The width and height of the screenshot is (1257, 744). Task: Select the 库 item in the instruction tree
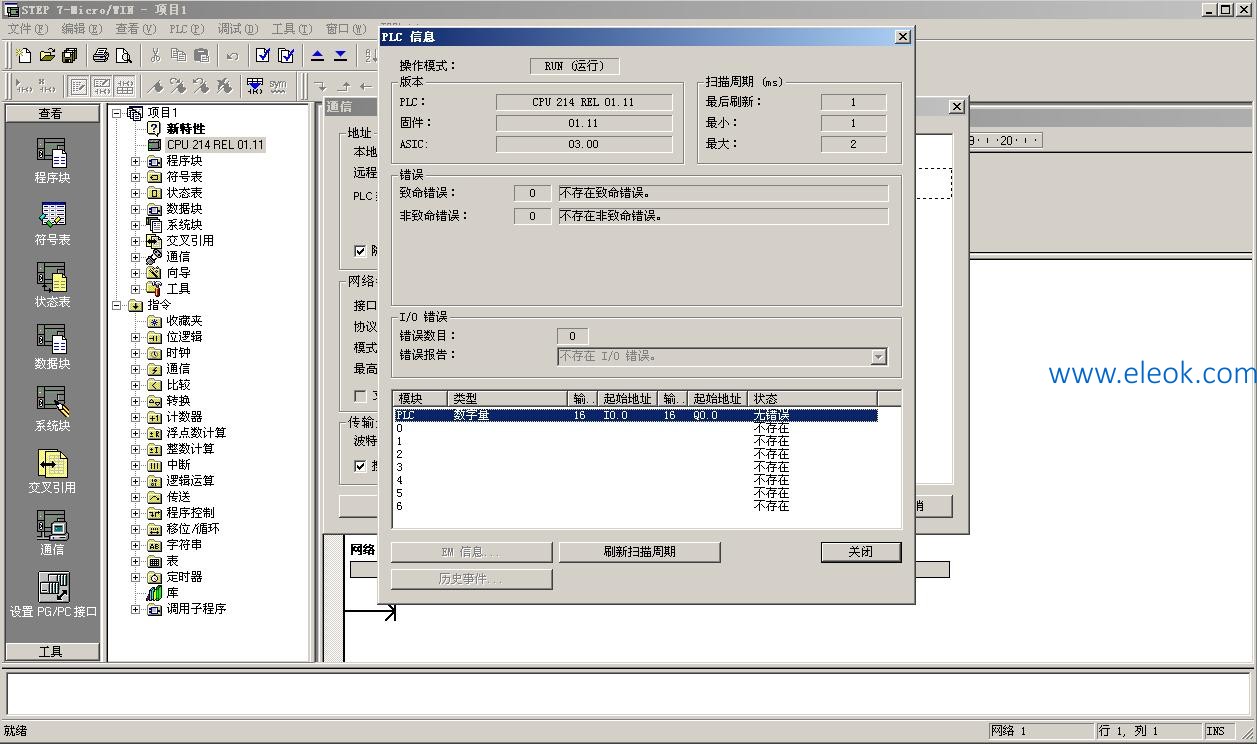point(172,593)
